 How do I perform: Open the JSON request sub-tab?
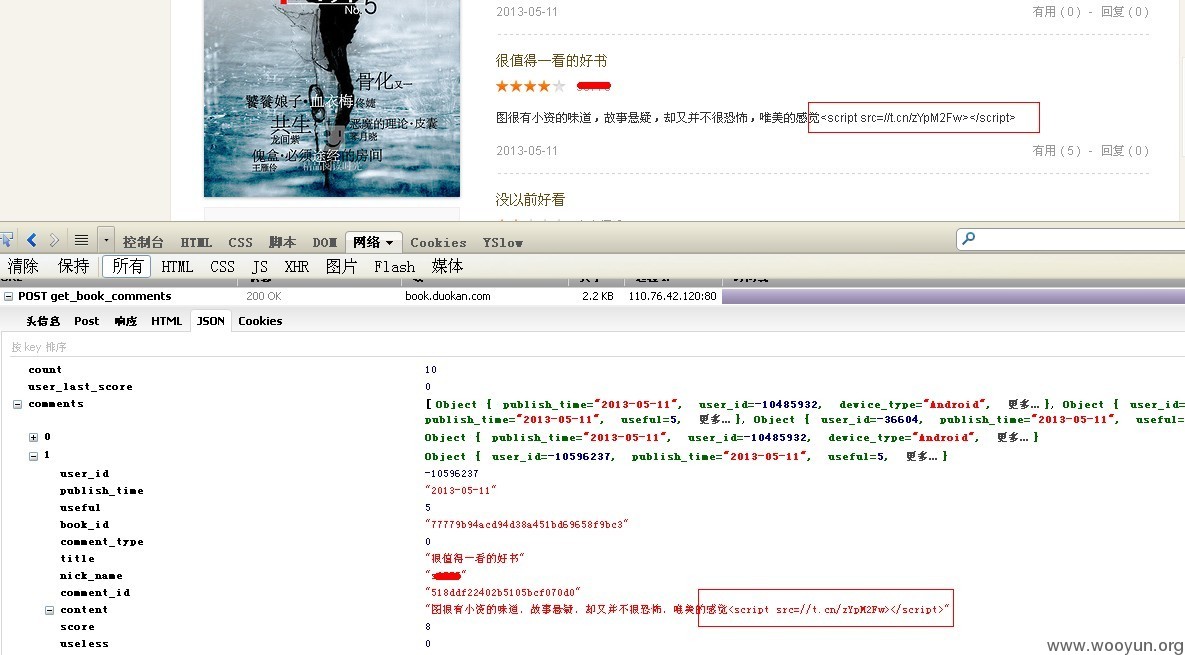211,321
